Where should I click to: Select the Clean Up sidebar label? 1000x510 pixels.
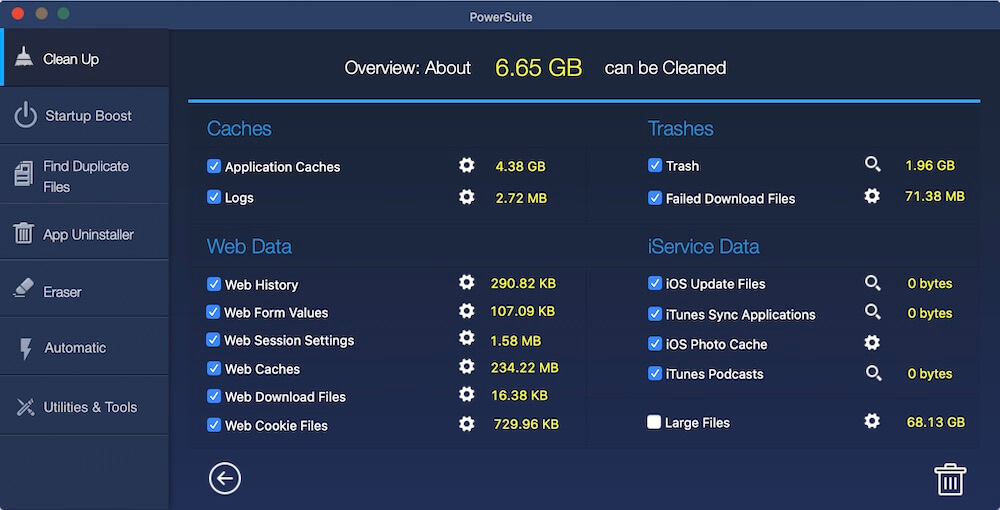[71, 59]
